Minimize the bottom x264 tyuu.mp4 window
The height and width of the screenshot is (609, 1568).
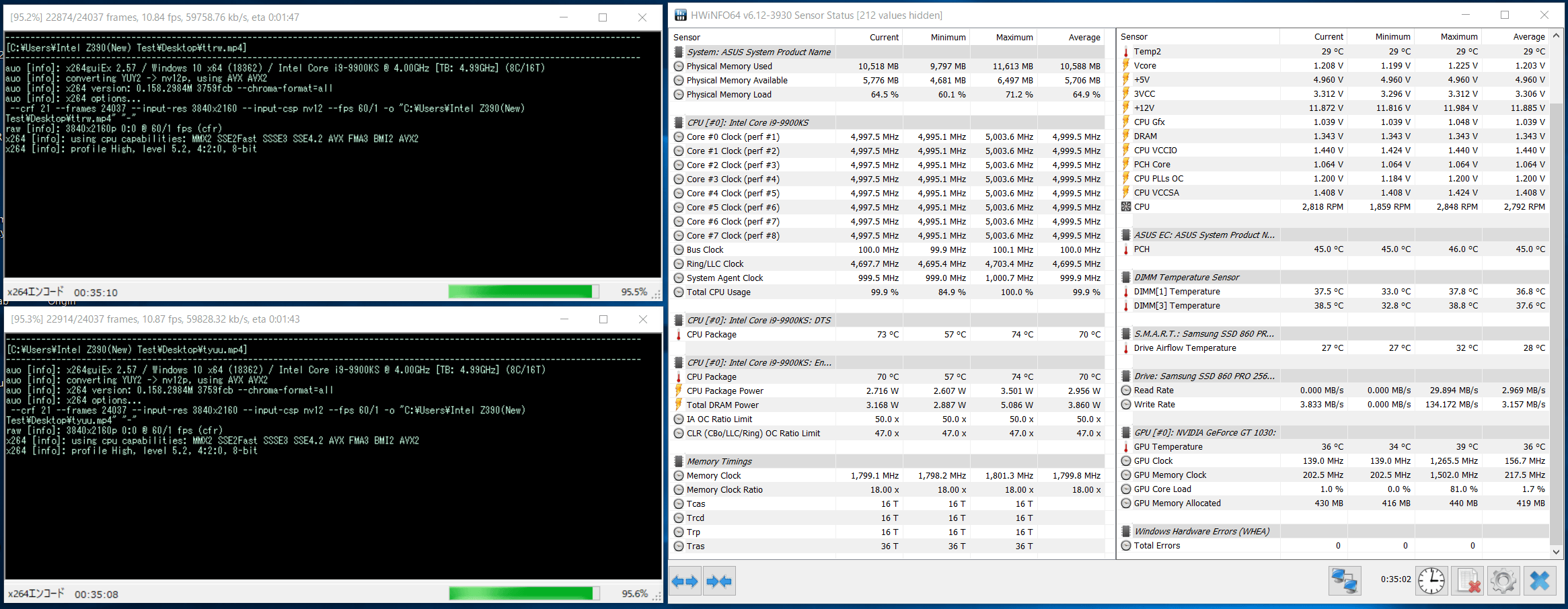coord(564,319)
